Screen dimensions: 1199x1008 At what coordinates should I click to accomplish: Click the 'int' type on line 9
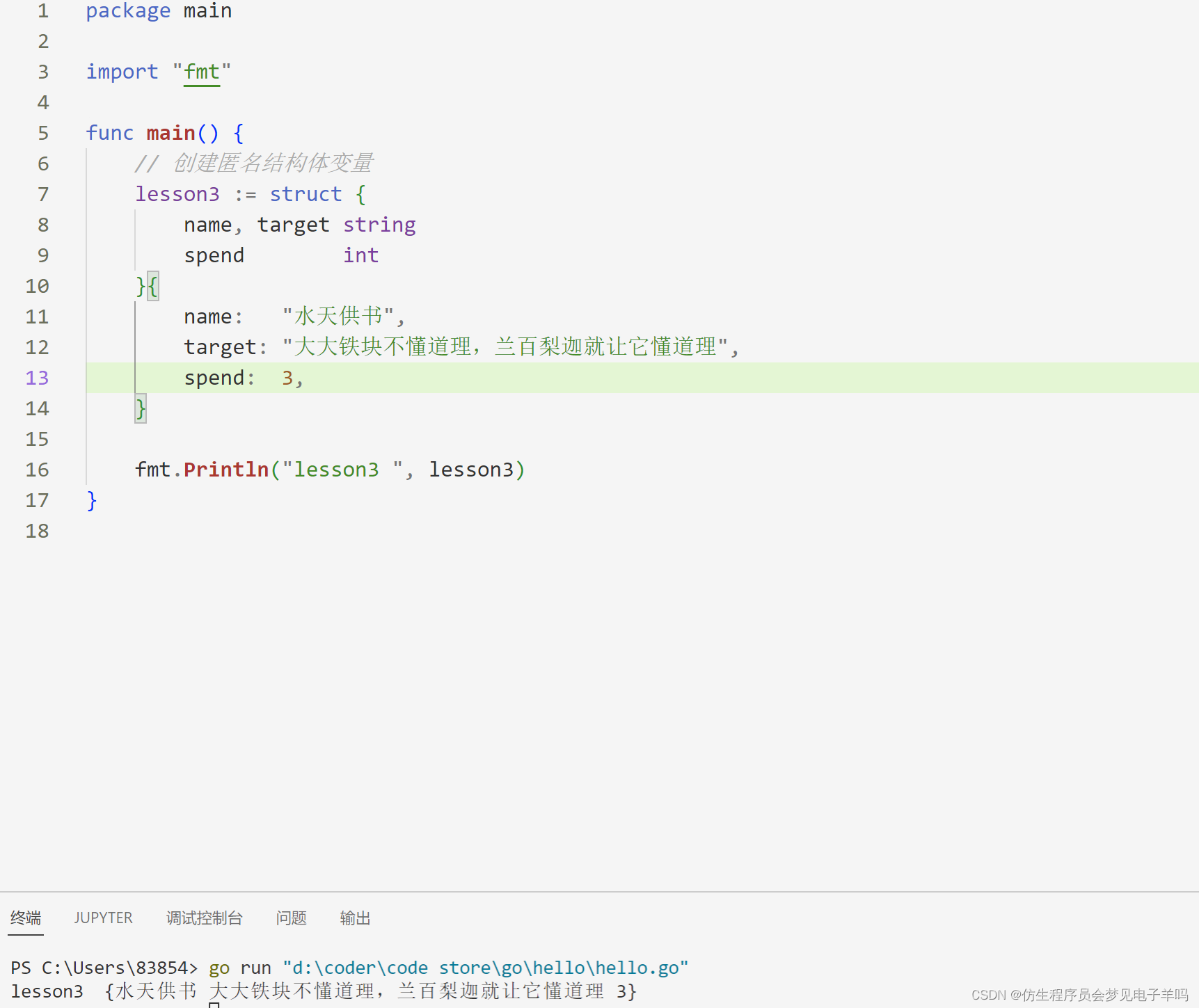tap(360, 255)
